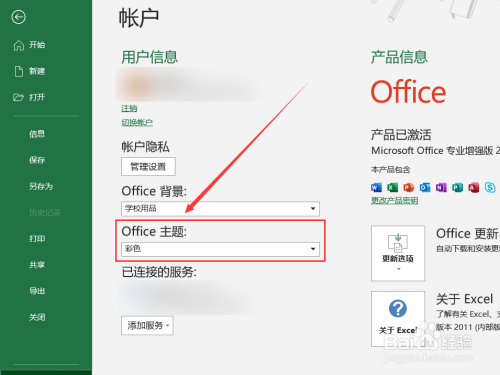Expand the Office 主题 dropdown arrow

pyautogui.click(x=313, y=249)
